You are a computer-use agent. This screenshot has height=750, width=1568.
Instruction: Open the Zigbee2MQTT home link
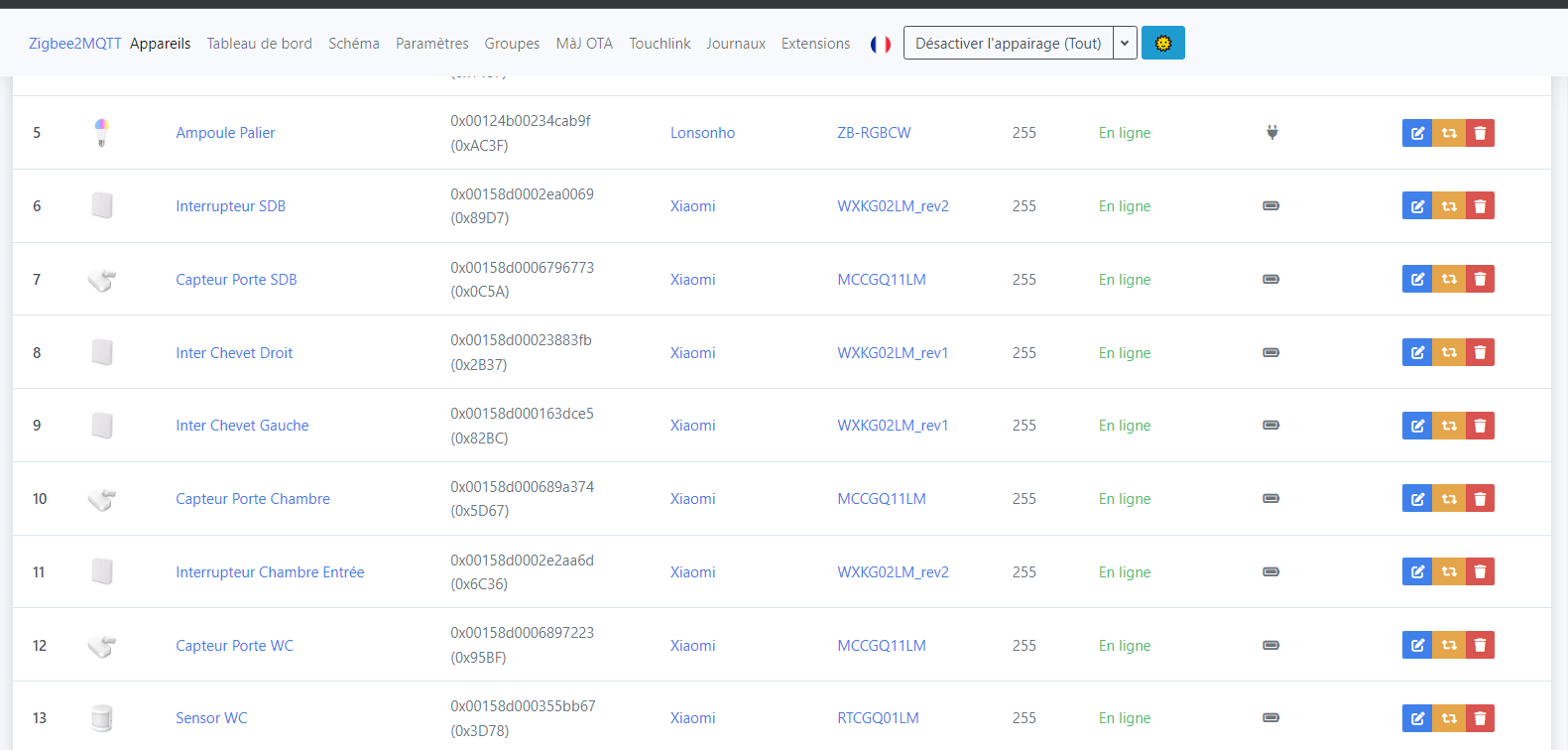point(75,44)
